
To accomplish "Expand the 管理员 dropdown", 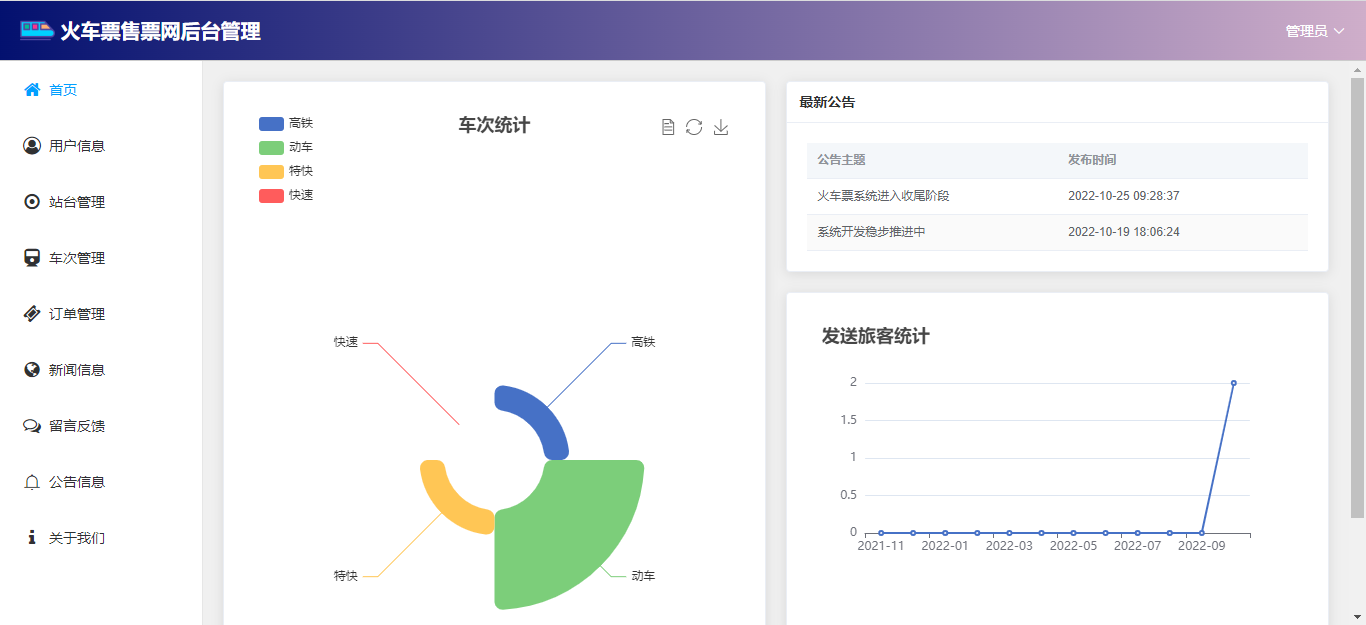I will click(x=1315, y=31).
